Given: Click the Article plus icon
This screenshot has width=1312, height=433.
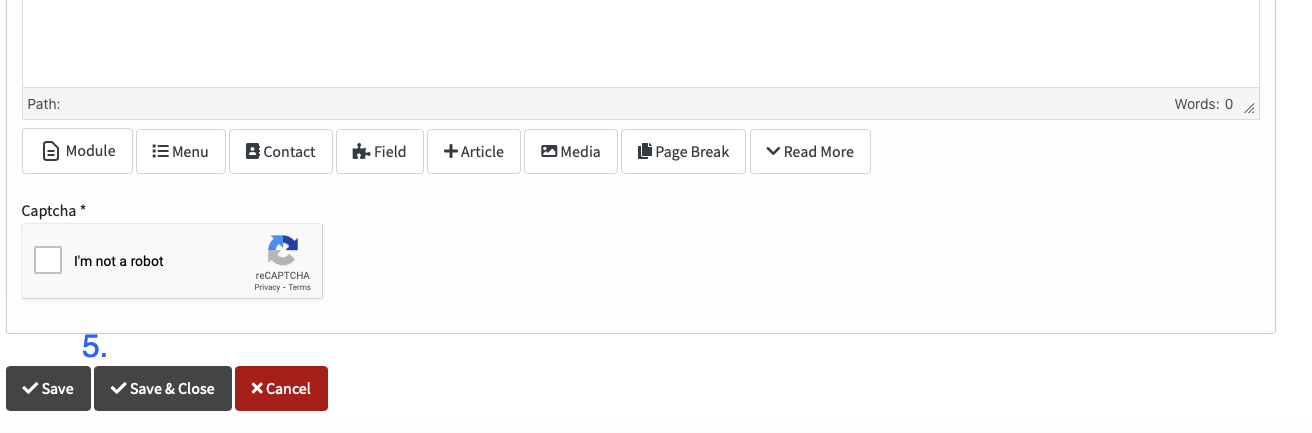Looking at the screenshot, I should tap(451, 151).
